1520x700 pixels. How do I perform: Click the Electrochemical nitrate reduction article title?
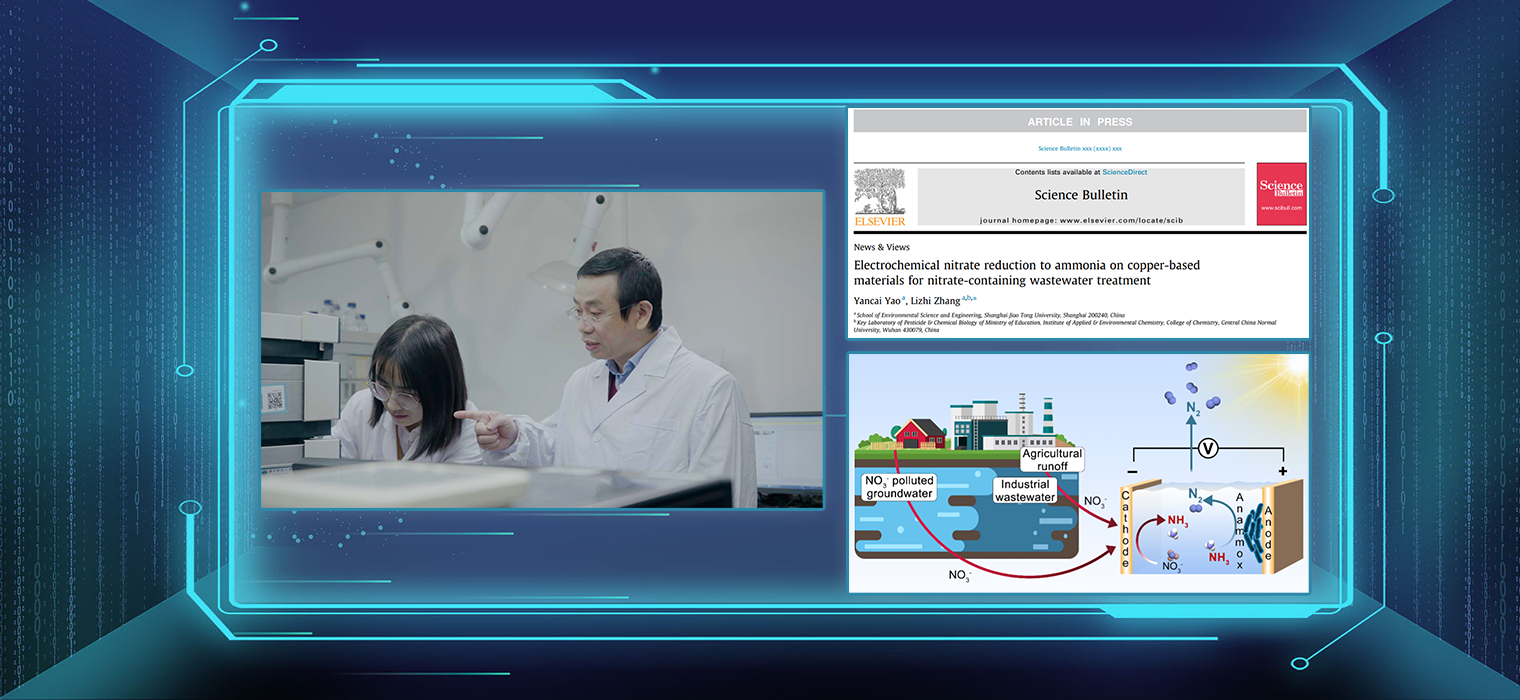click(x=1026, y=273)
